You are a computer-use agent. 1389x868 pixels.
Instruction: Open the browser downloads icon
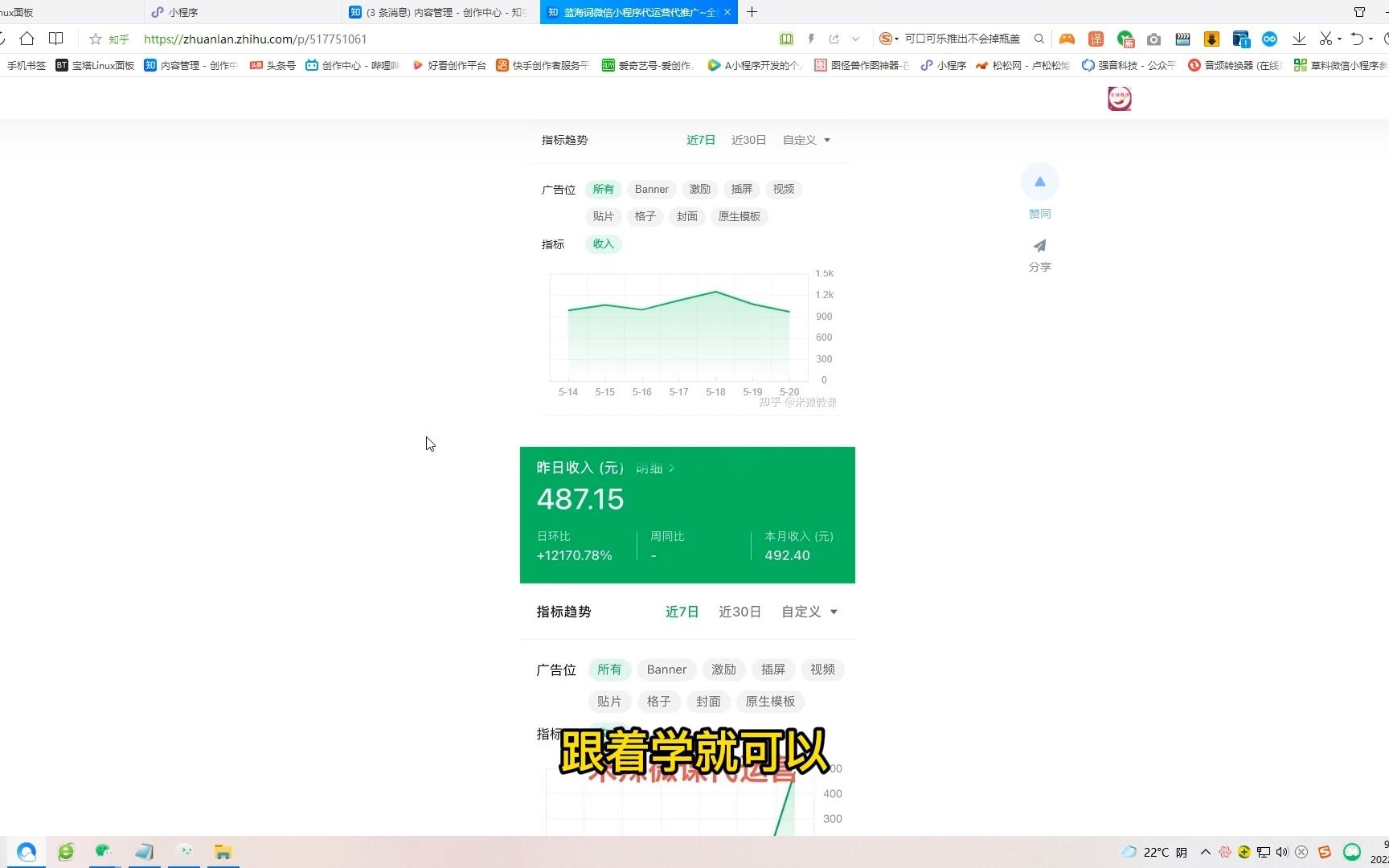1300,39
